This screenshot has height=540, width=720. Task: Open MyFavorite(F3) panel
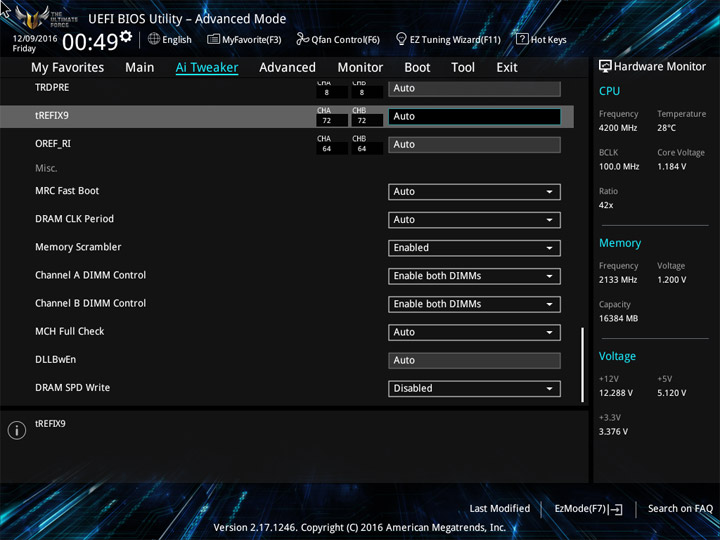pyautogui.click(x=244, y=39)
